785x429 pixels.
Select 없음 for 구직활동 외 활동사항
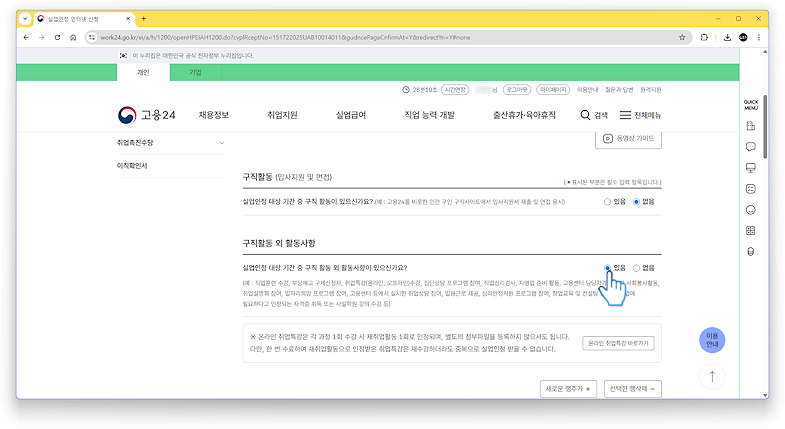click(x=636, y=268)
